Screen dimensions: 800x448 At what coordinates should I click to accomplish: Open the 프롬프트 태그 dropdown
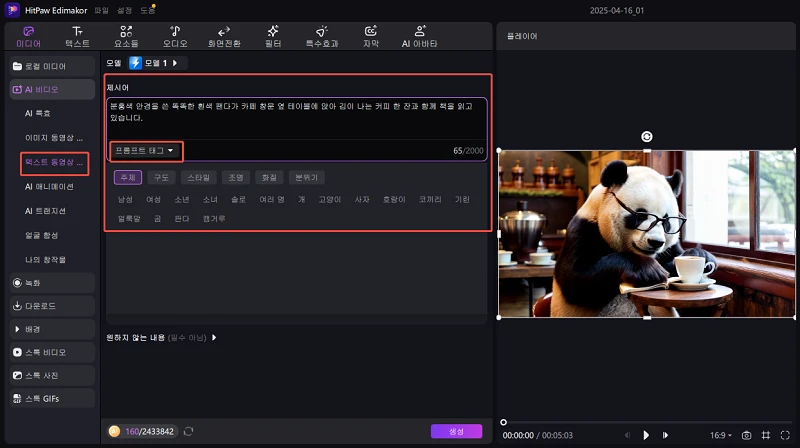tap(146, 151)
